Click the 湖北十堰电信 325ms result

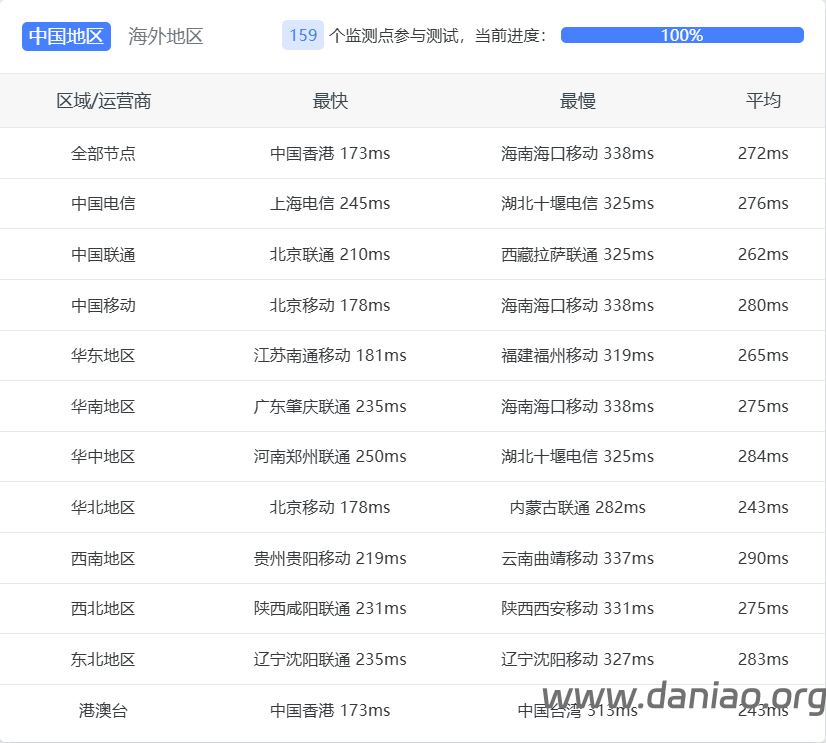[x=580, y=203]
